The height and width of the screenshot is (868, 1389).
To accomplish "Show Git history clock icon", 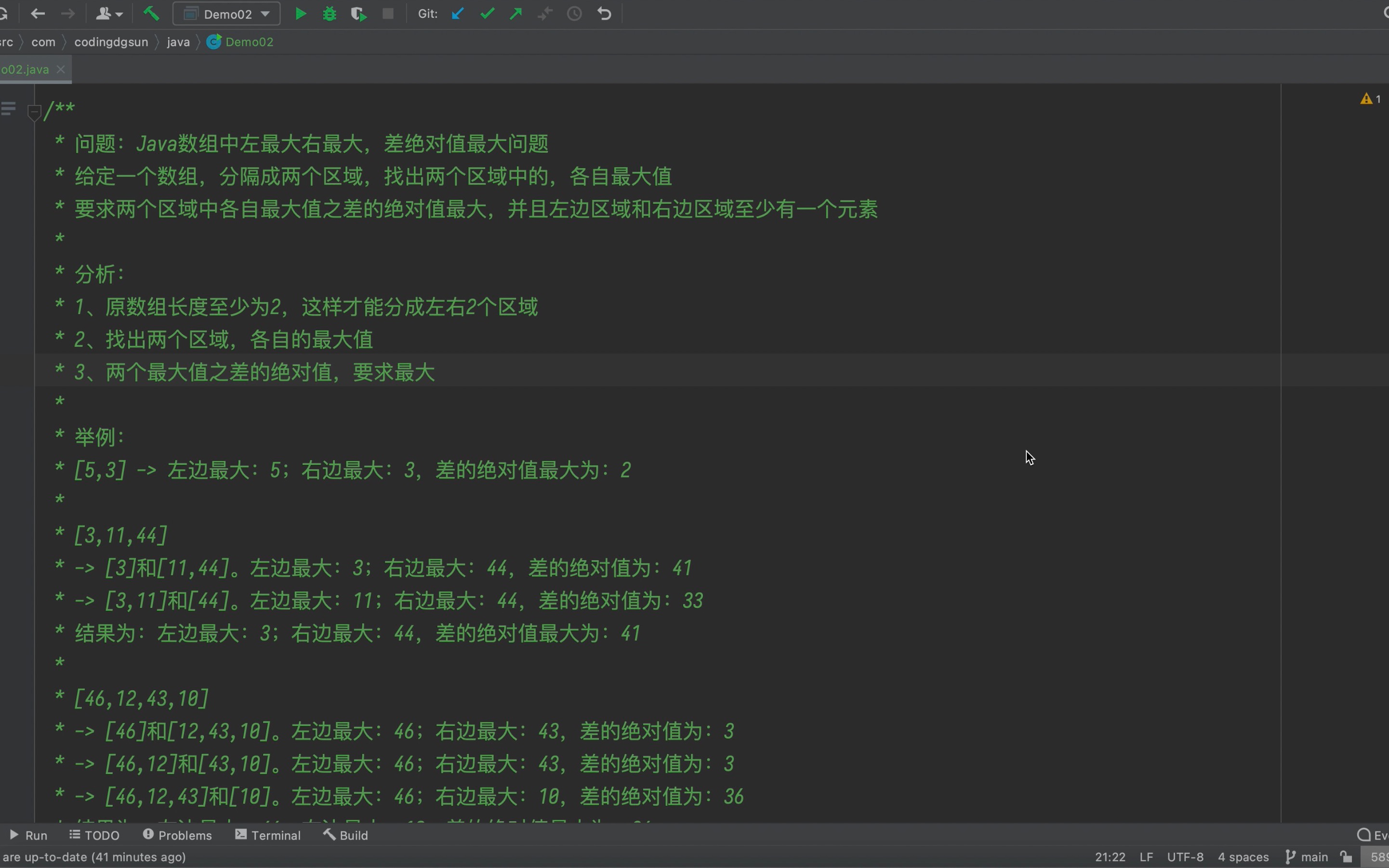I will coord(574,14).
